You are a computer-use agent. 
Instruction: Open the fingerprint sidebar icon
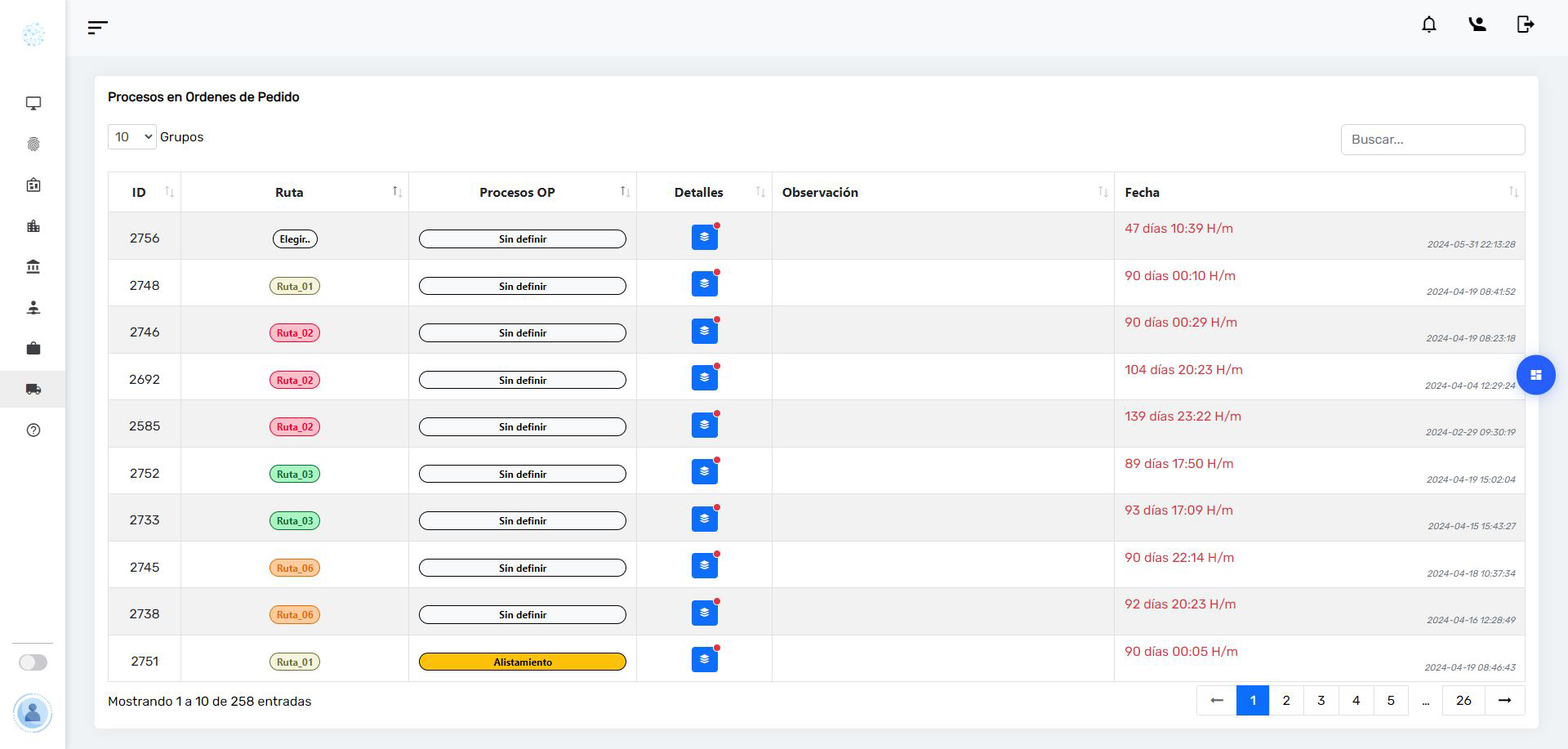coord(33,145)
